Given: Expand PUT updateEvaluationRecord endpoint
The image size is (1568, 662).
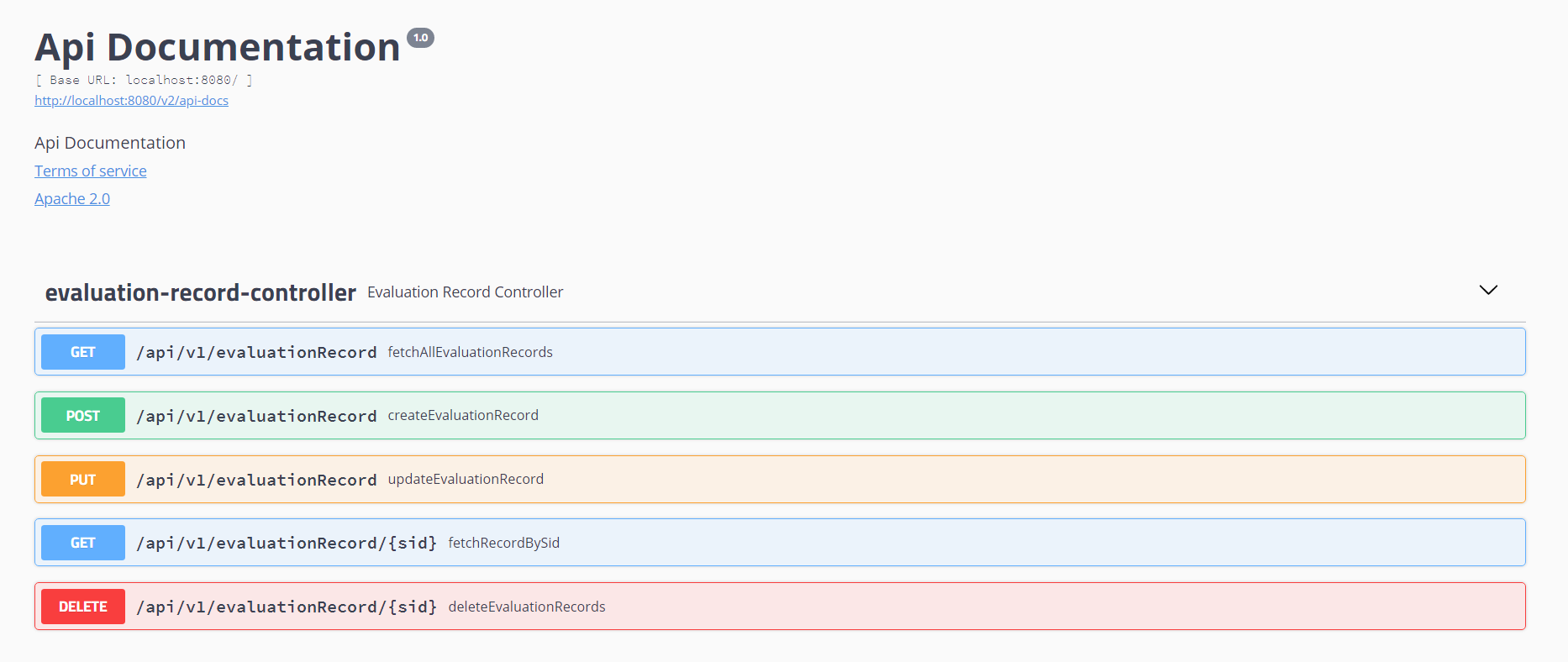Looking at the screenshot, I should point(780,480).
